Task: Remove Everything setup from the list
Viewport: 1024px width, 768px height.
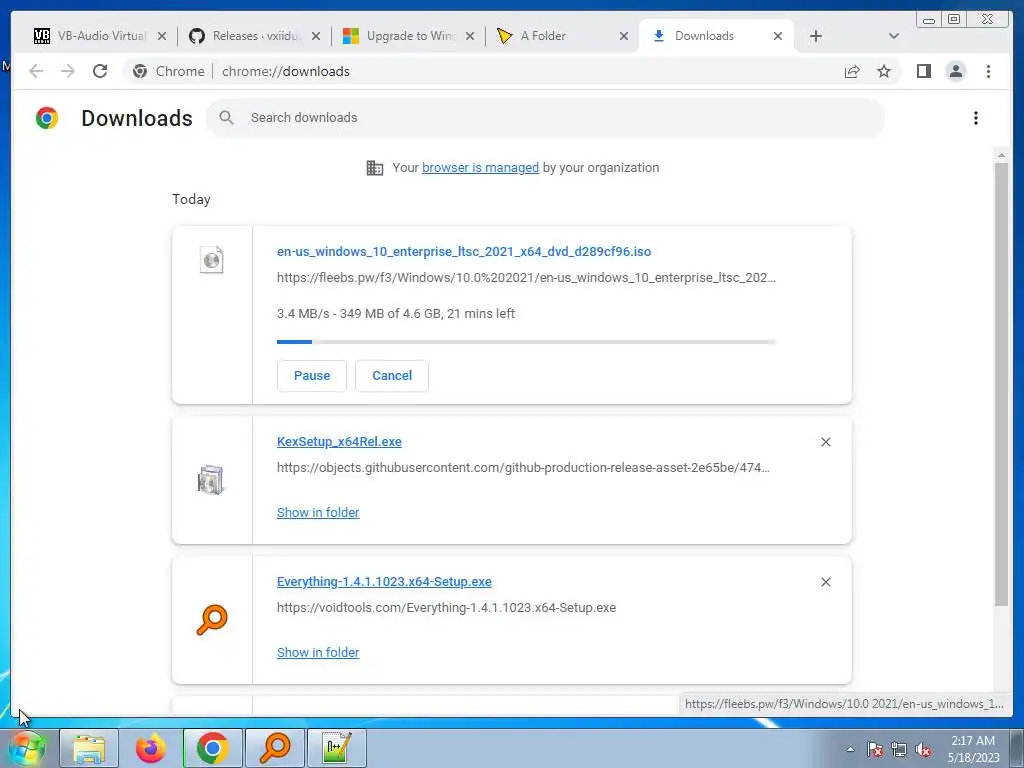Action: pyautogui.click(x=825, y=582)
